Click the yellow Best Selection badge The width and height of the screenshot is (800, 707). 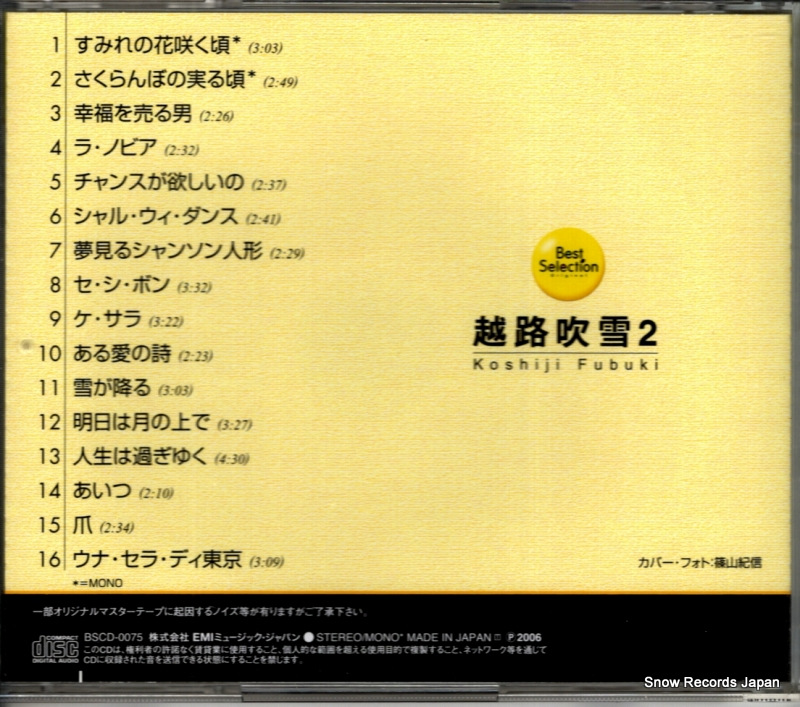568,264
